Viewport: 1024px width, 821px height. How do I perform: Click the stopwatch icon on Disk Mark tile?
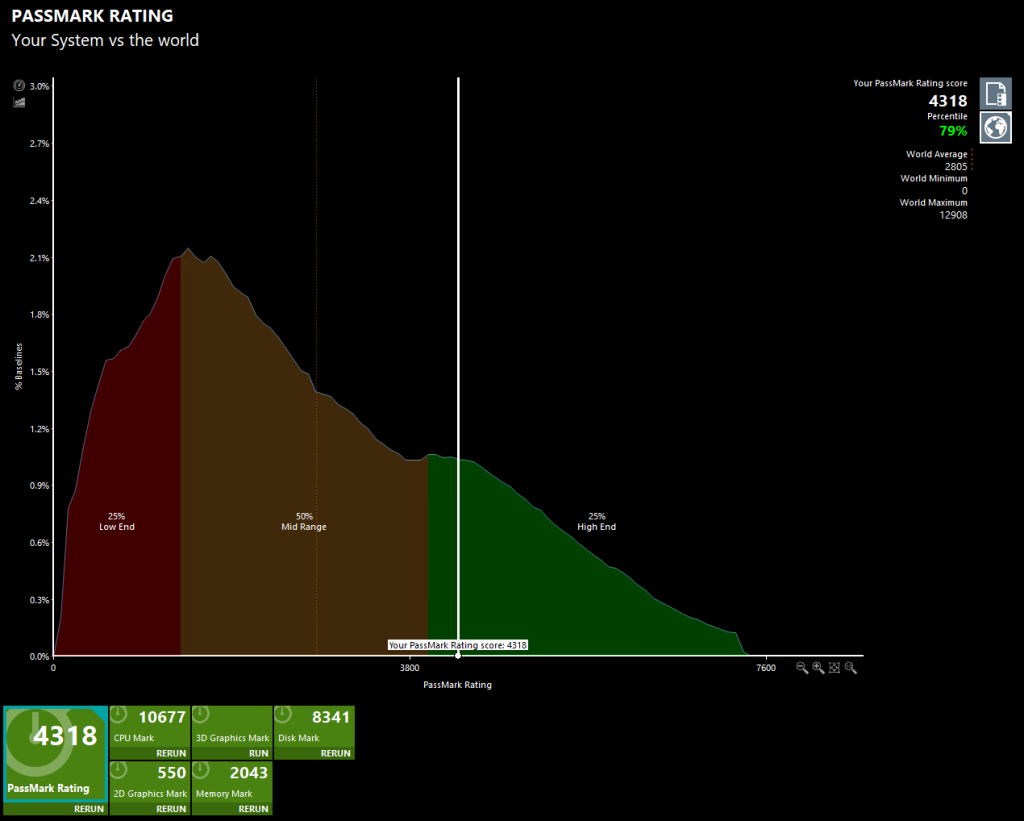[283, 713]
